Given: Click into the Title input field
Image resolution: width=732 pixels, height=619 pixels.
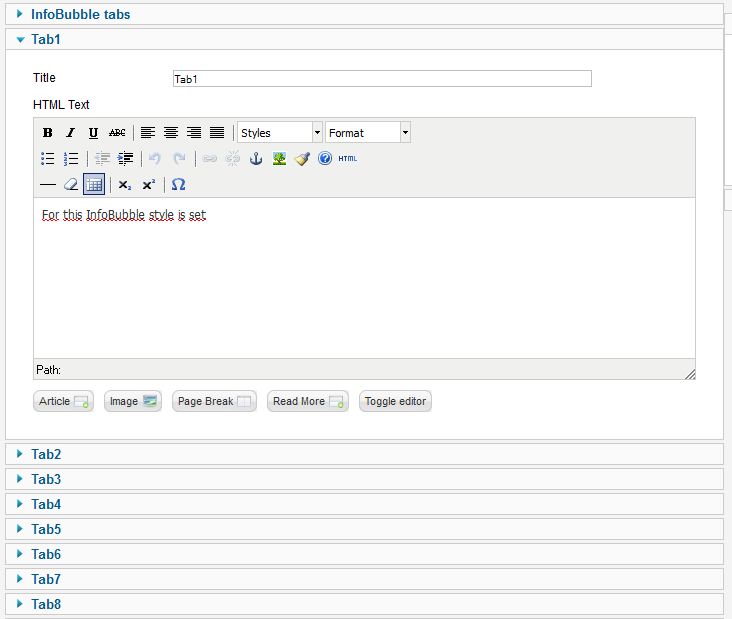Looking at the screenshot, I should pyautogui.click(x=382, y=78).
